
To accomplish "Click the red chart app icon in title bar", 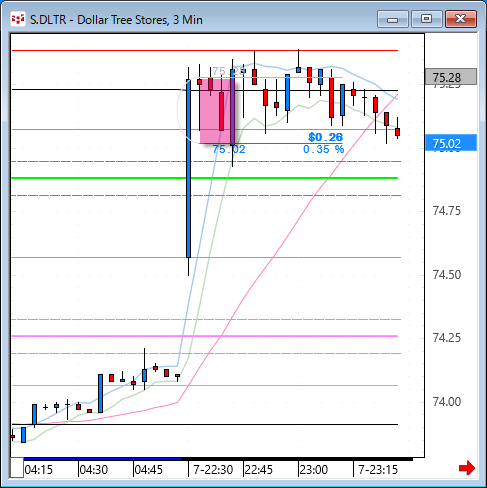I will 18,20.
